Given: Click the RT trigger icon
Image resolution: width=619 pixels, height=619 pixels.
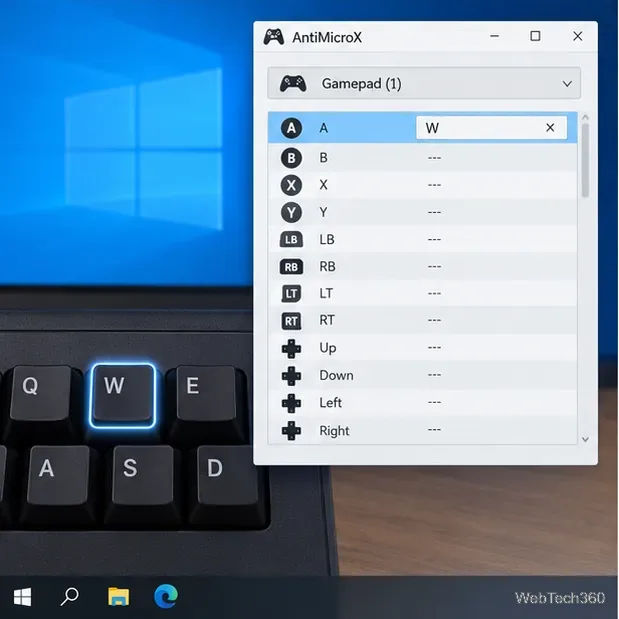Looking at the screenshot, I should tap(291, 321).
